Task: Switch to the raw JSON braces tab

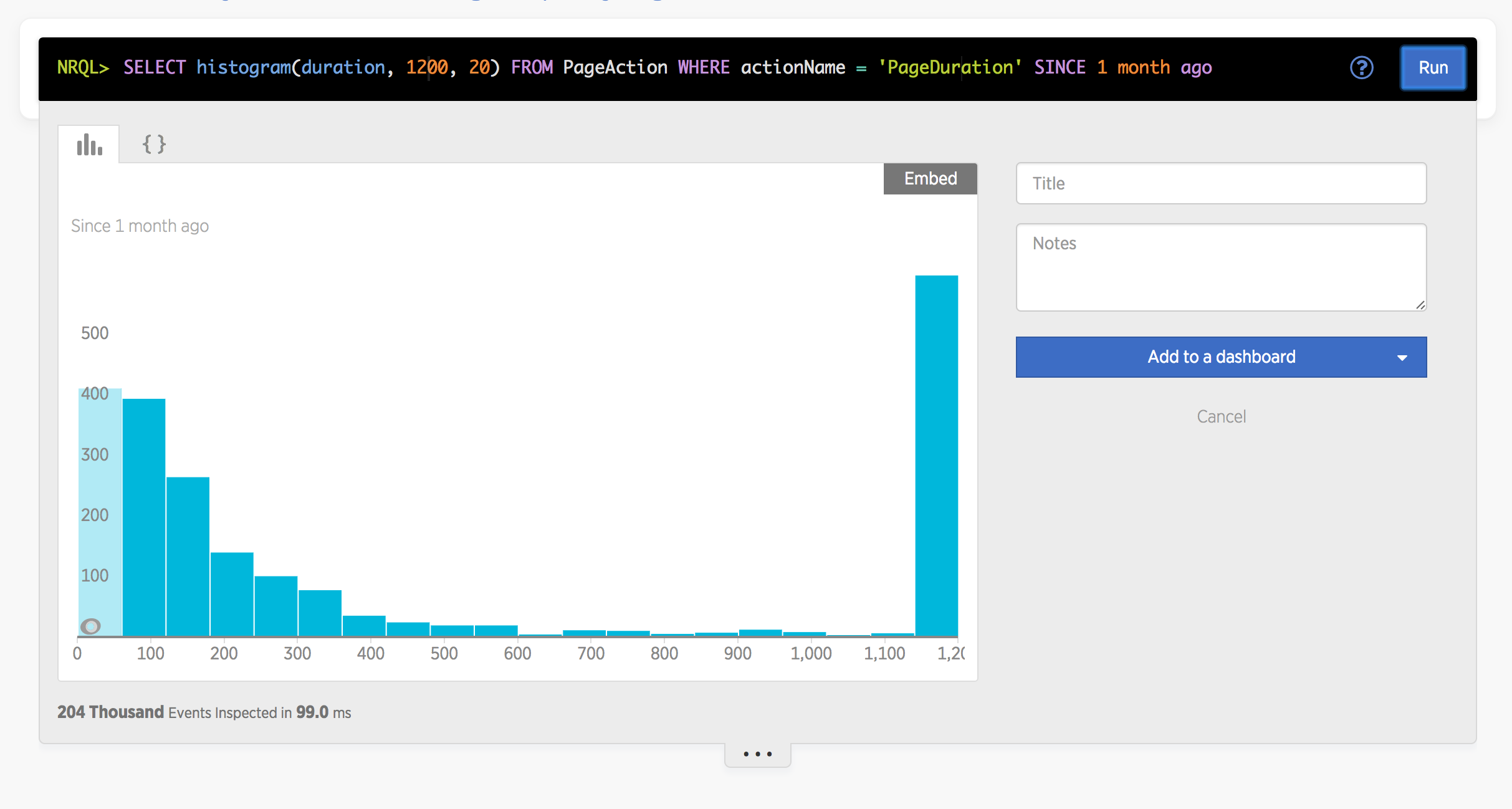Action: point(154,145)
